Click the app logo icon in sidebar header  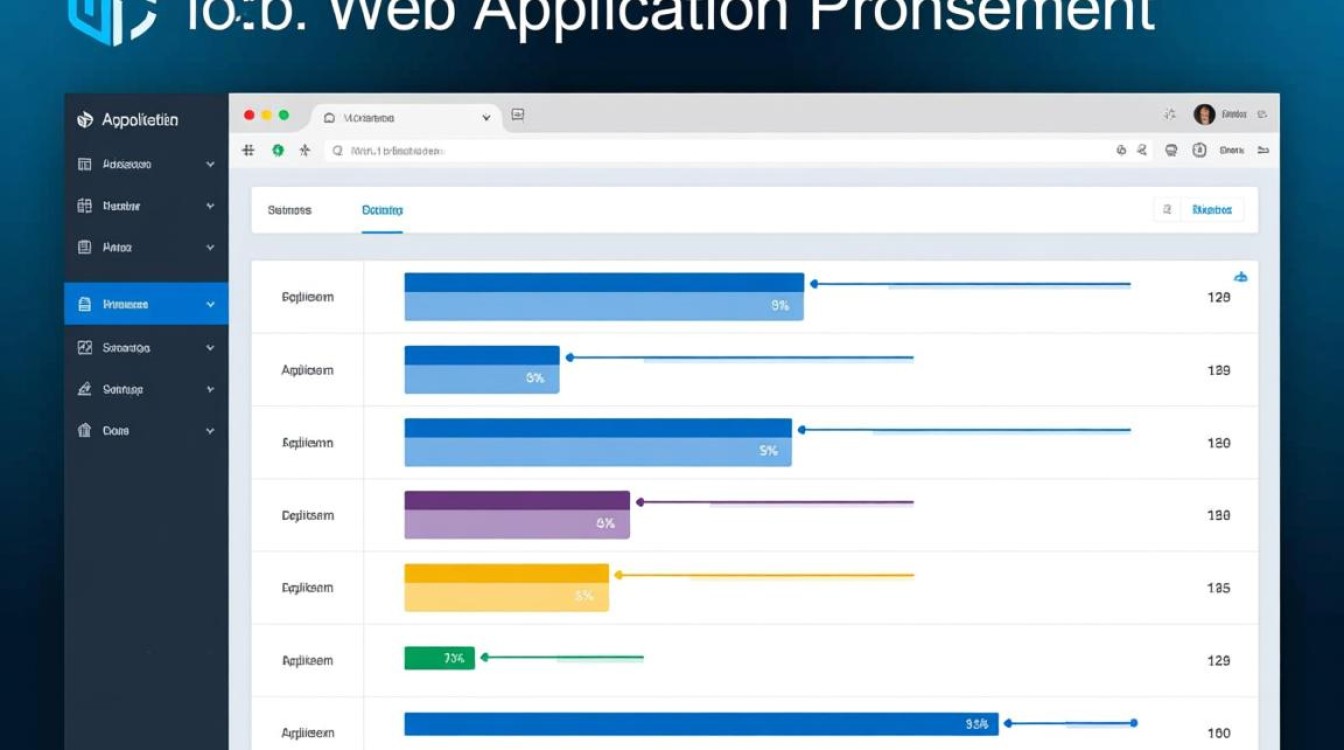click(85, 120)
